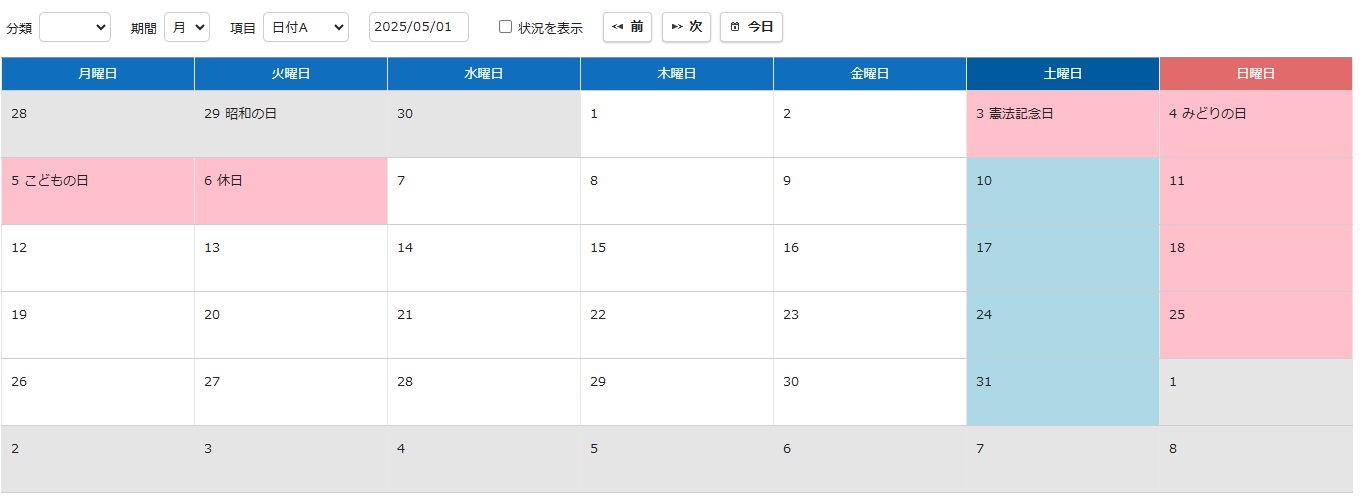The width and height of the screenshot is (1361, 497).
Task: Click the 日曜日 column header
Action: (1256, 74)
